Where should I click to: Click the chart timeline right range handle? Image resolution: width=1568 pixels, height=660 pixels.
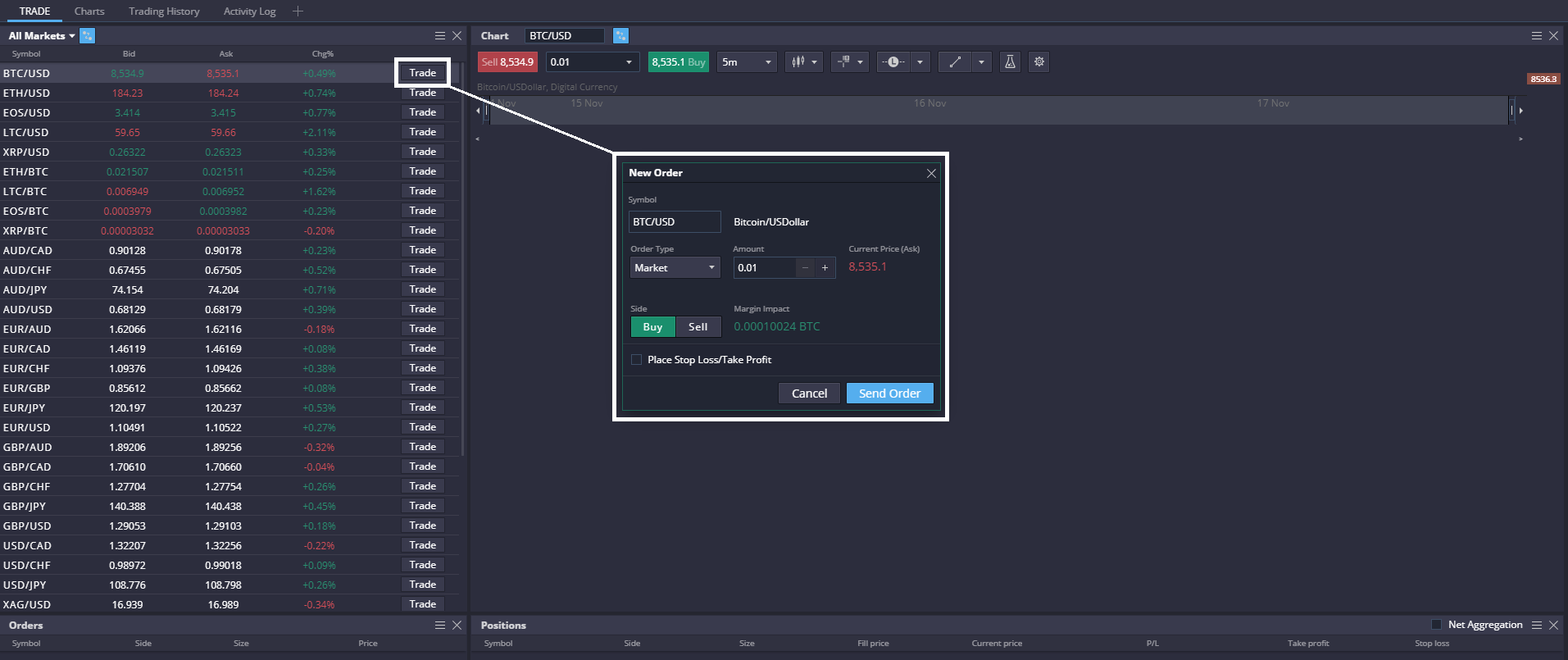(1512, 111)
